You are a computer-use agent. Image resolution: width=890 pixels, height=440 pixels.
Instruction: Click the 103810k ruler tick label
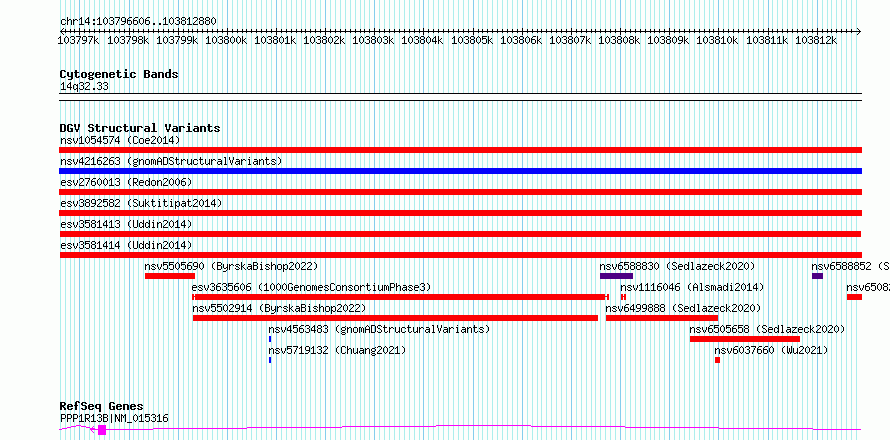pos(717,40)
